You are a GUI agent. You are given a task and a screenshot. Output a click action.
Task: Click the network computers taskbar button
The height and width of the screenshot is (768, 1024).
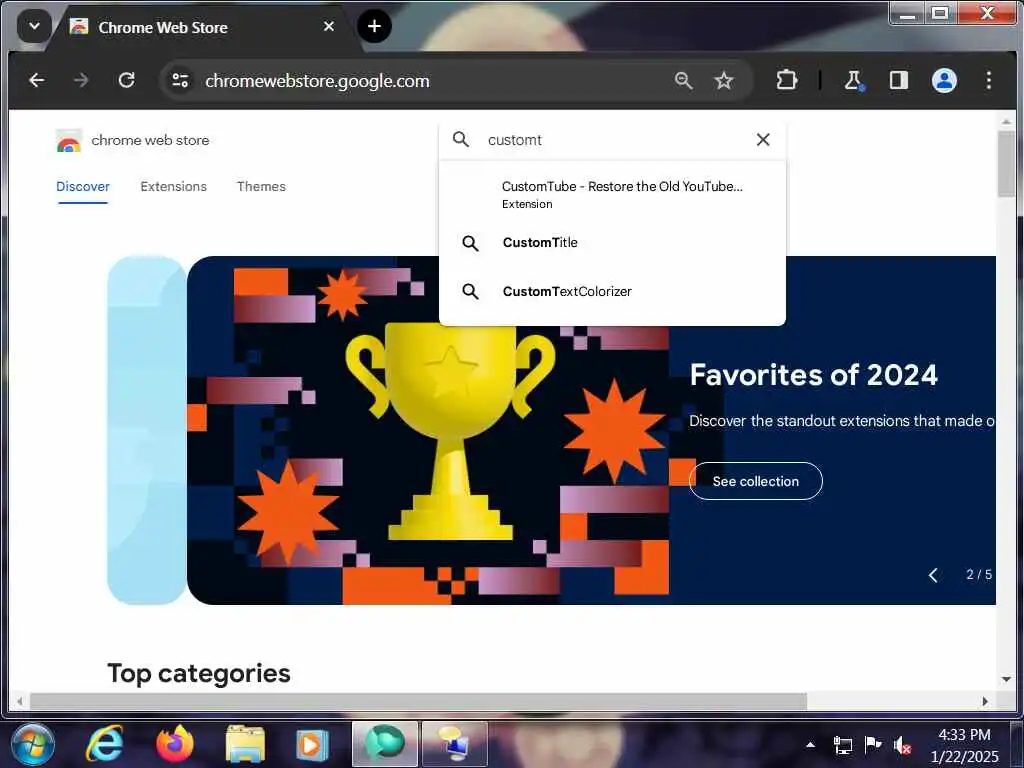click(455, 744)
